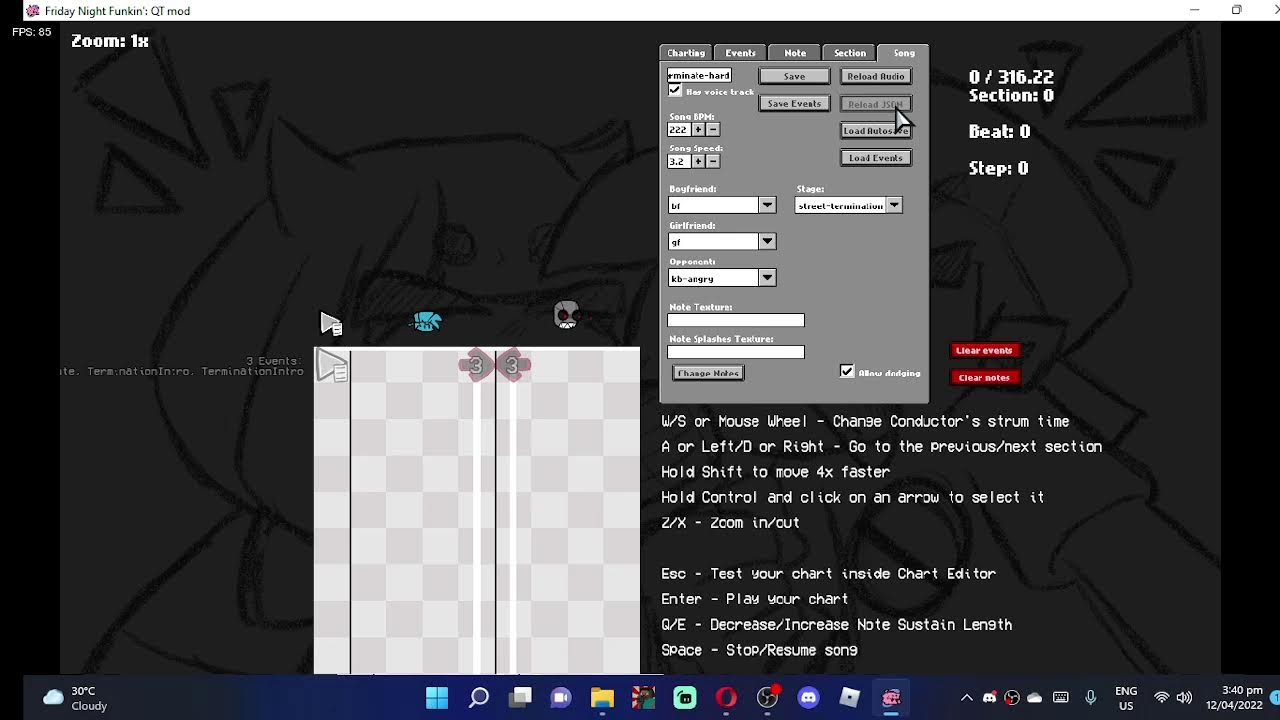Show hidden system tray icons

pos(966,697)
